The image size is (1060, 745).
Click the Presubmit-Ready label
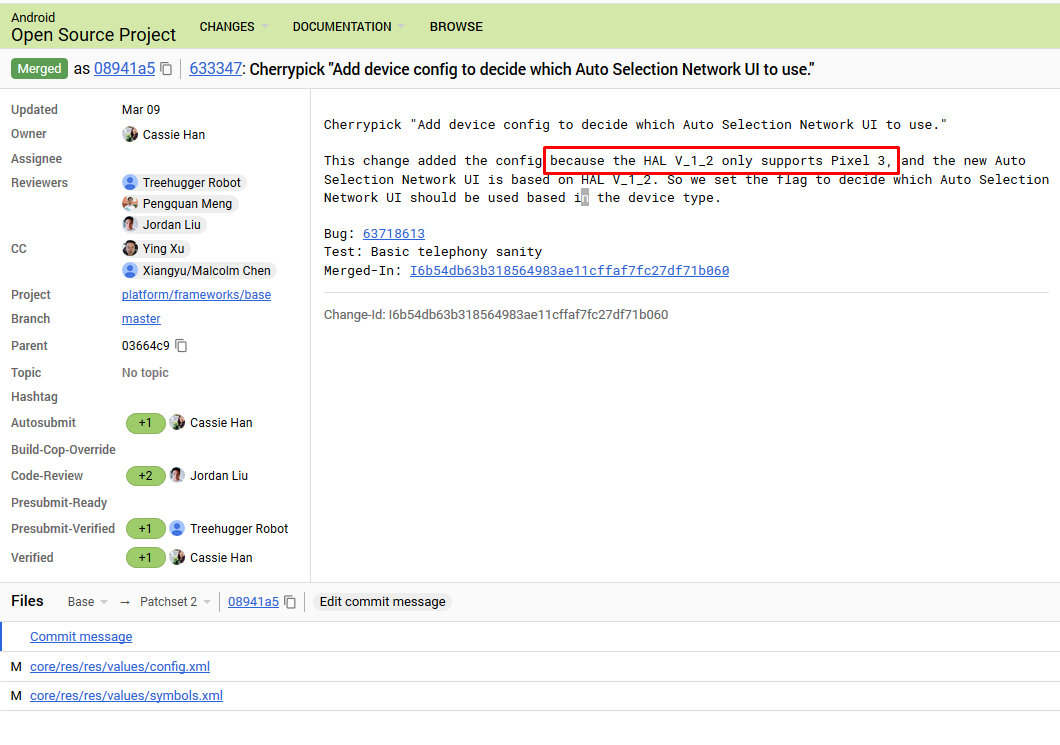pyautogui.click(x=59, y=502)
